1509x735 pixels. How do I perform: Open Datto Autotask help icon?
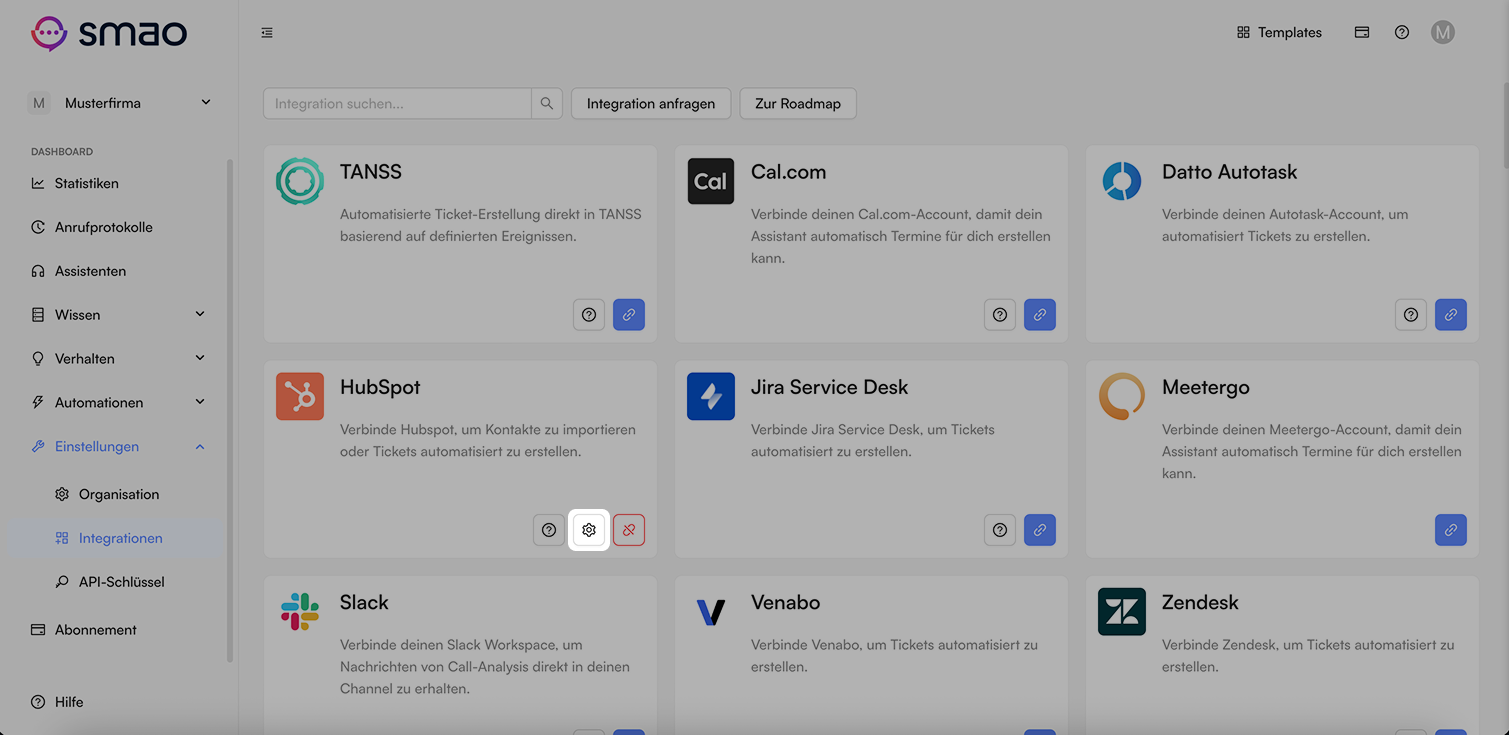coord(1411,315)
